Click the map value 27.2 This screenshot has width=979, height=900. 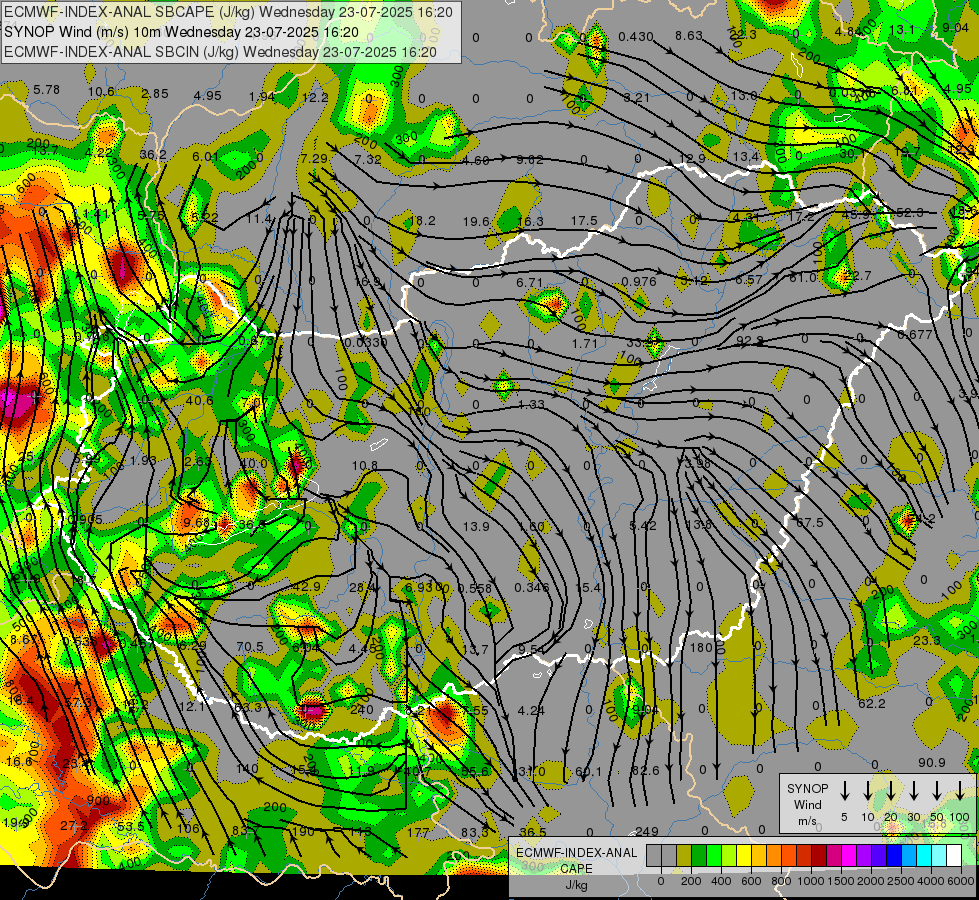click(x=74, y=826)
